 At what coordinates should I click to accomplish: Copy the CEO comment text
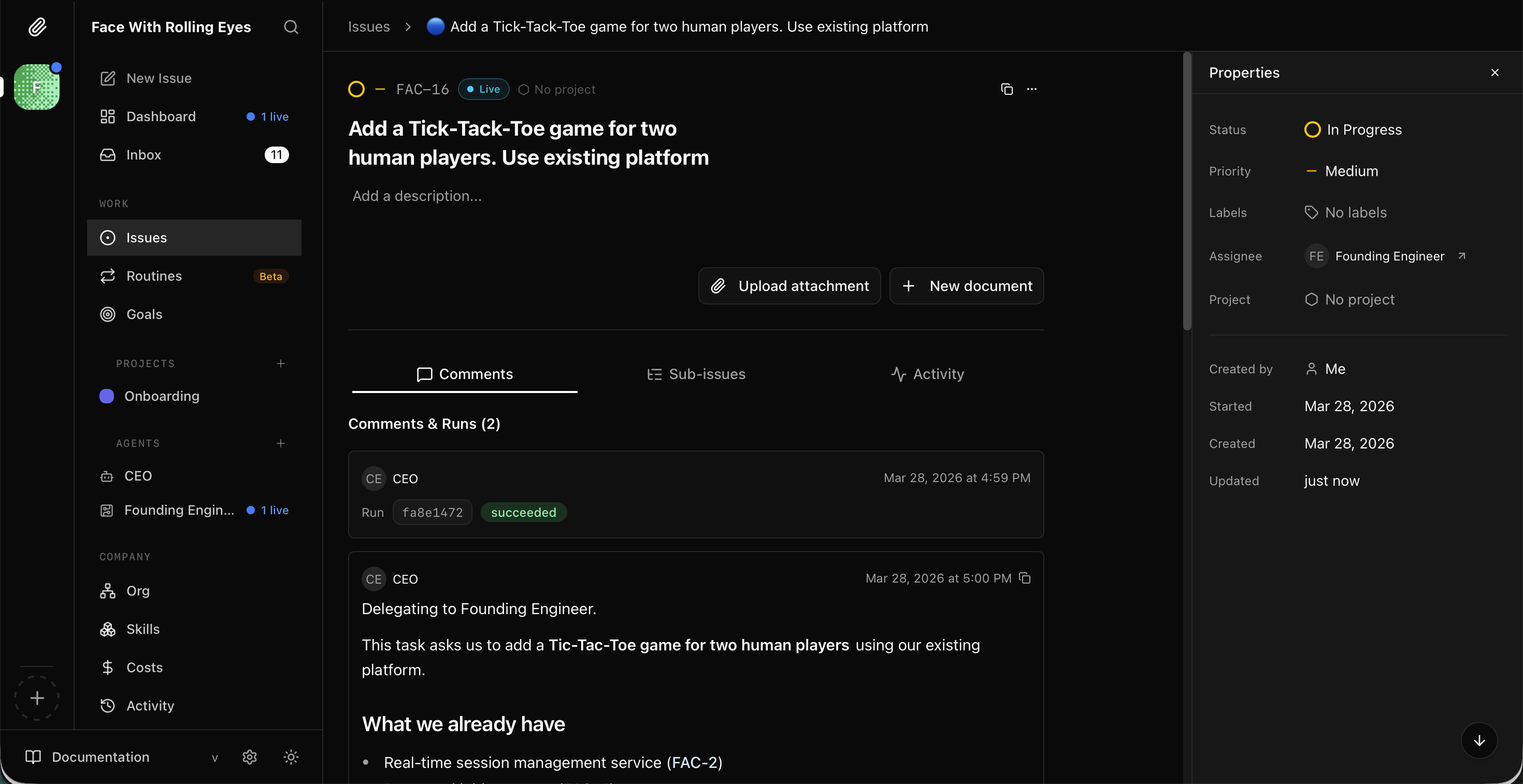(x=1025, y=578)
